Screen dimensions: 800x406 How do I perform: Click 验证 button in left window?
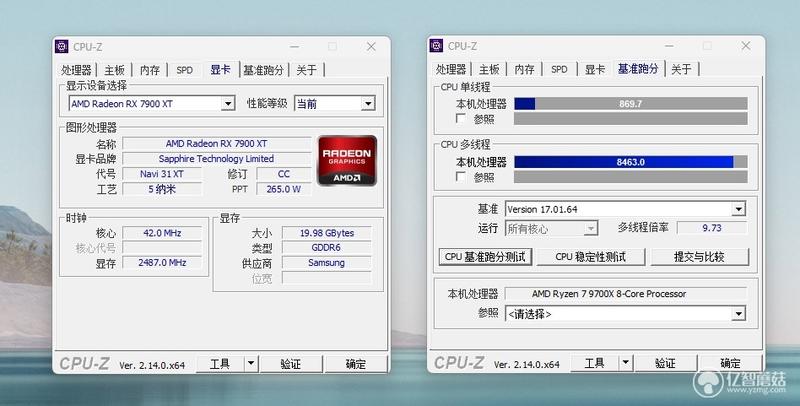point(291,364)
